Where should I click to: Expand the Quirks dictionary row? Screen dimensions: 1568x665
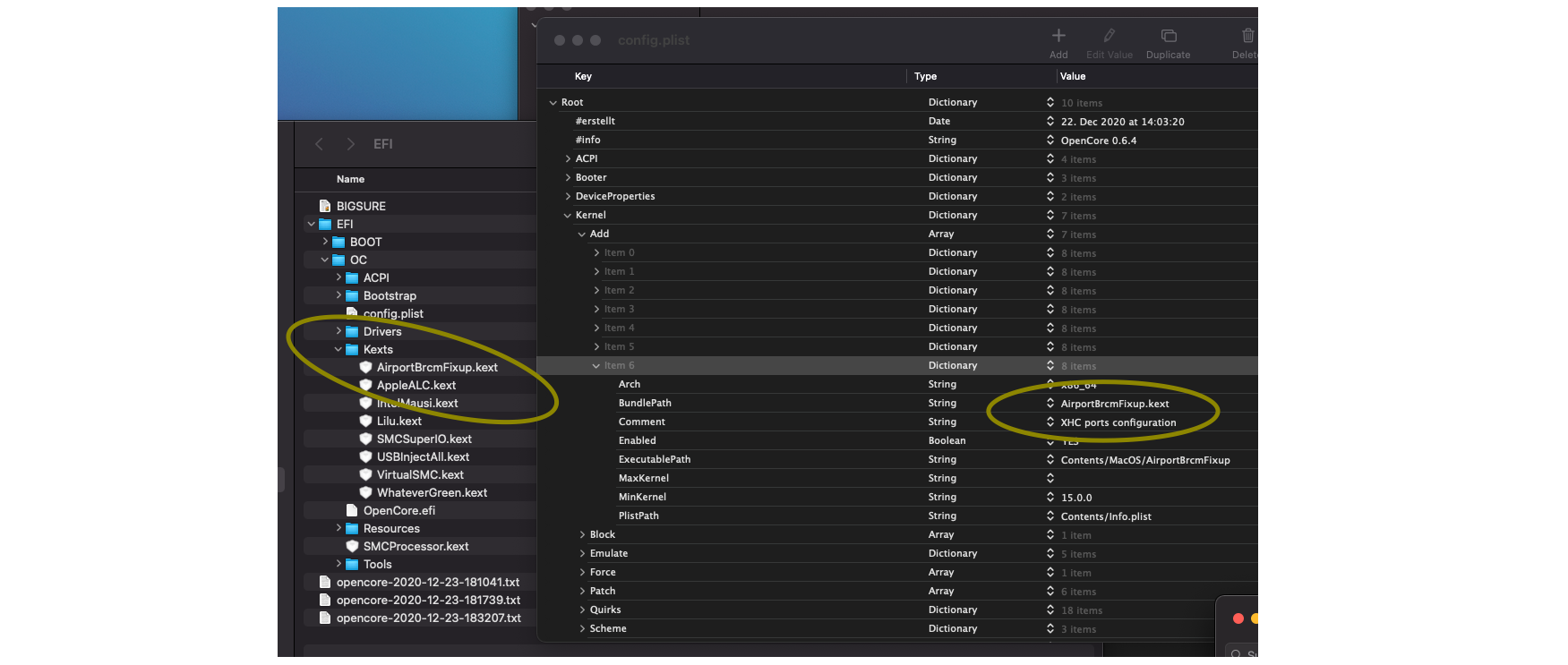tap(582, 610)
